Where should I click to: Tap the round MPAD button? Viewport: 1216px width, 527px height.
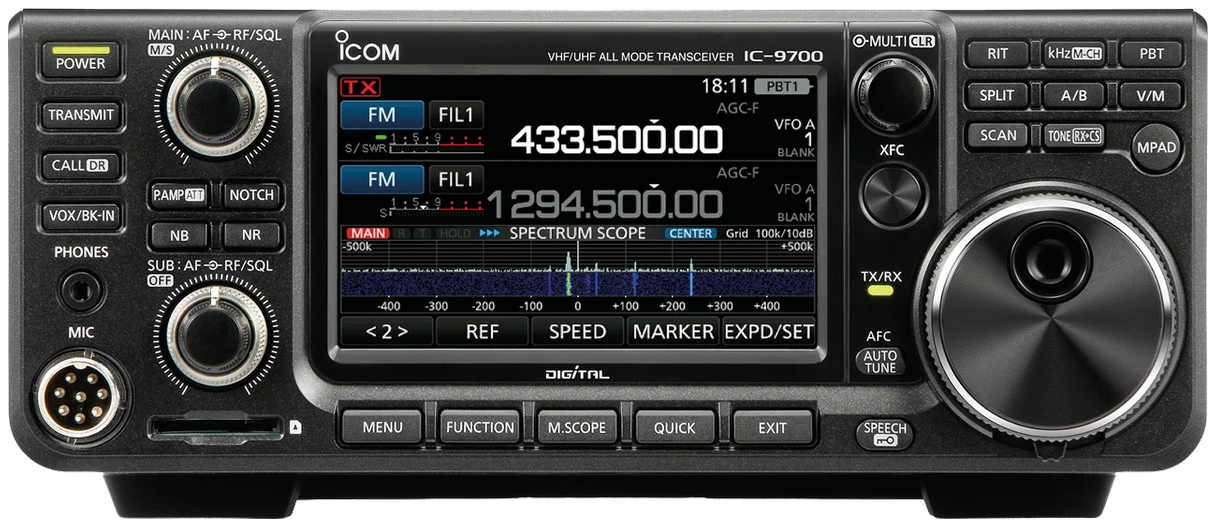click(x=1157, y=148)
